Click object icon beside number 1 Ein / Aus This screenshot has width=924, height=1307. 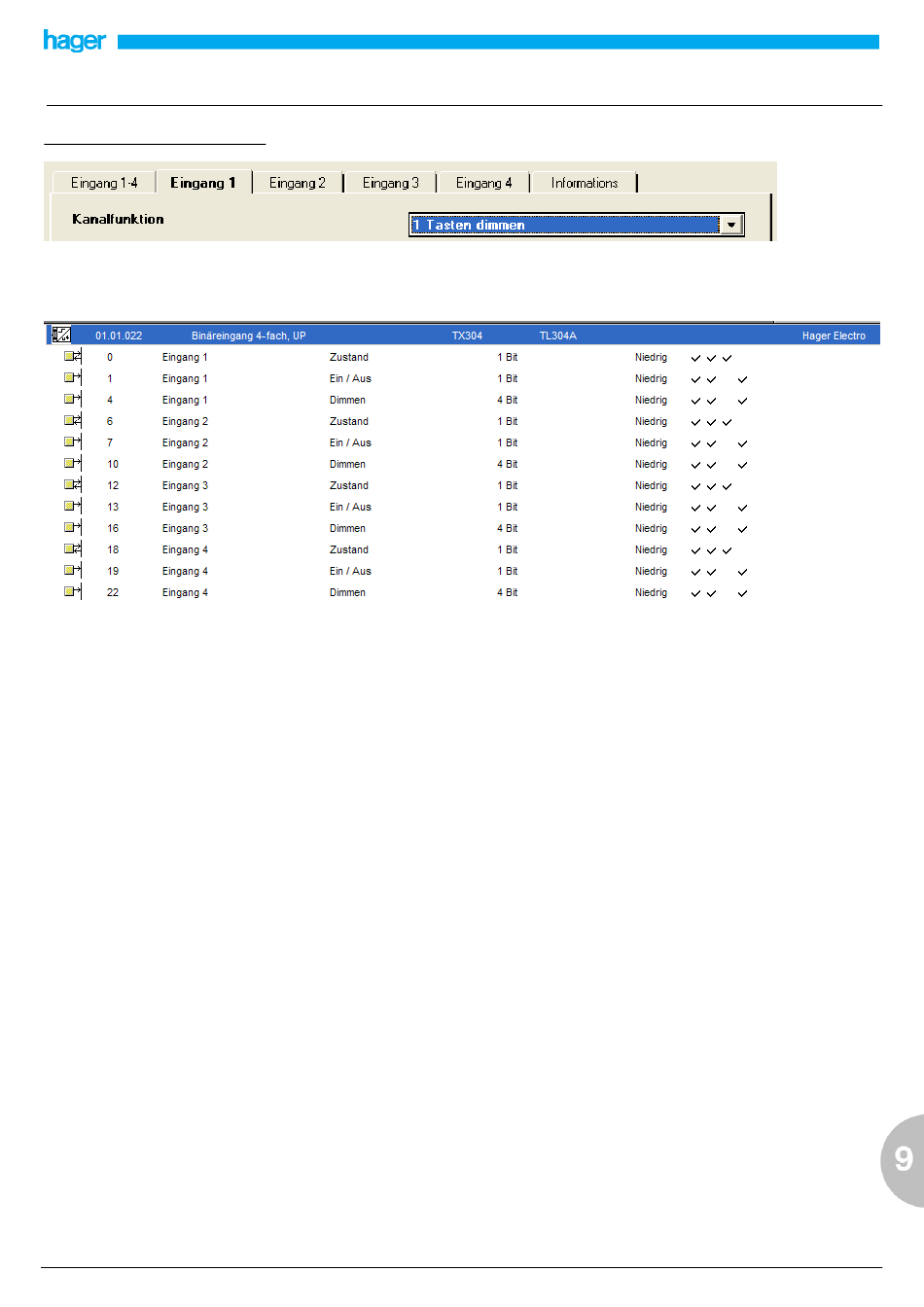[x=73, y=378]
